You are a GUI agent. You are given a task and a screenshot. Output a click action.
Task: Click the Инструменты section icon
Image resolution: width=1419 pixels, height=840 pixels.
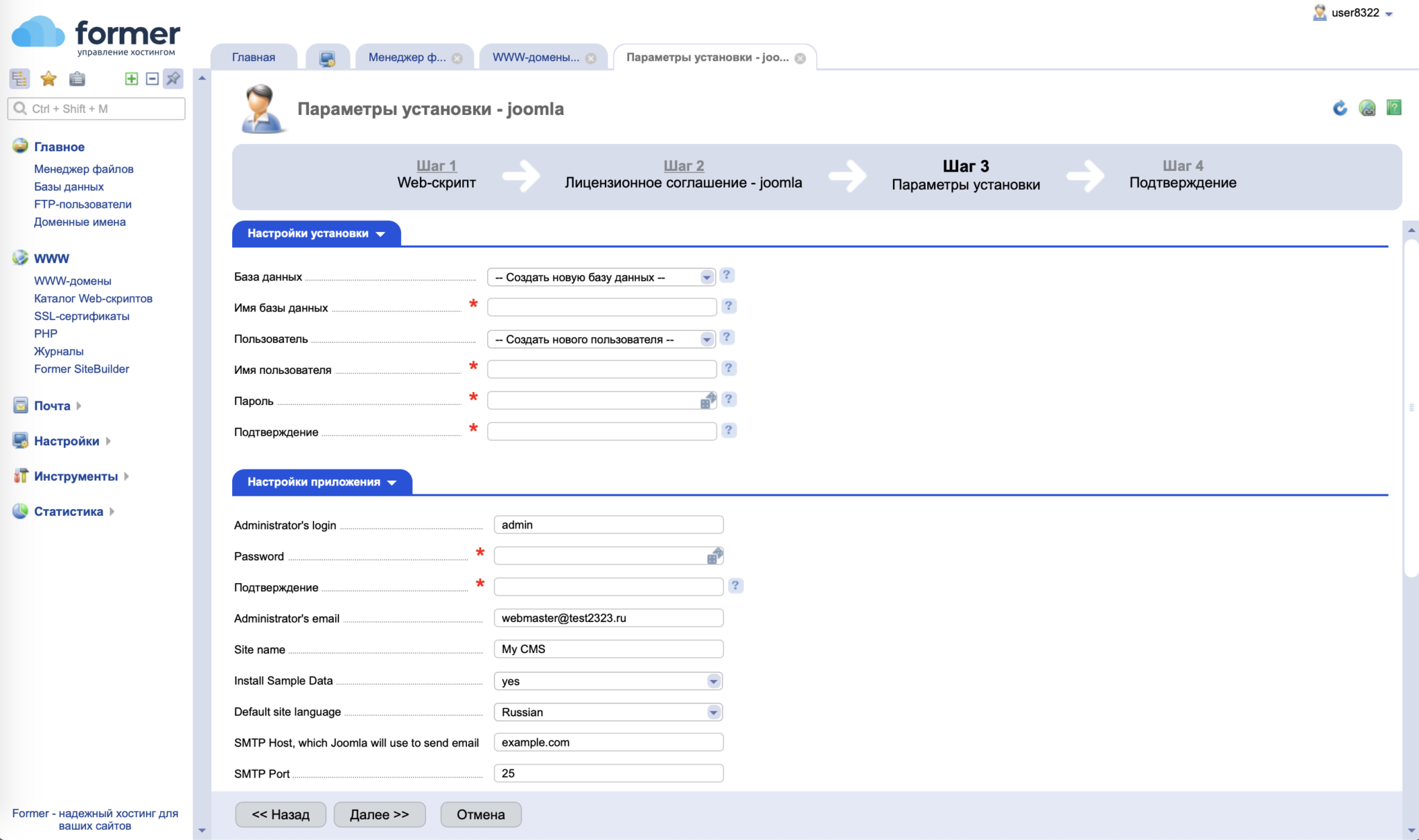click(21, 476)
